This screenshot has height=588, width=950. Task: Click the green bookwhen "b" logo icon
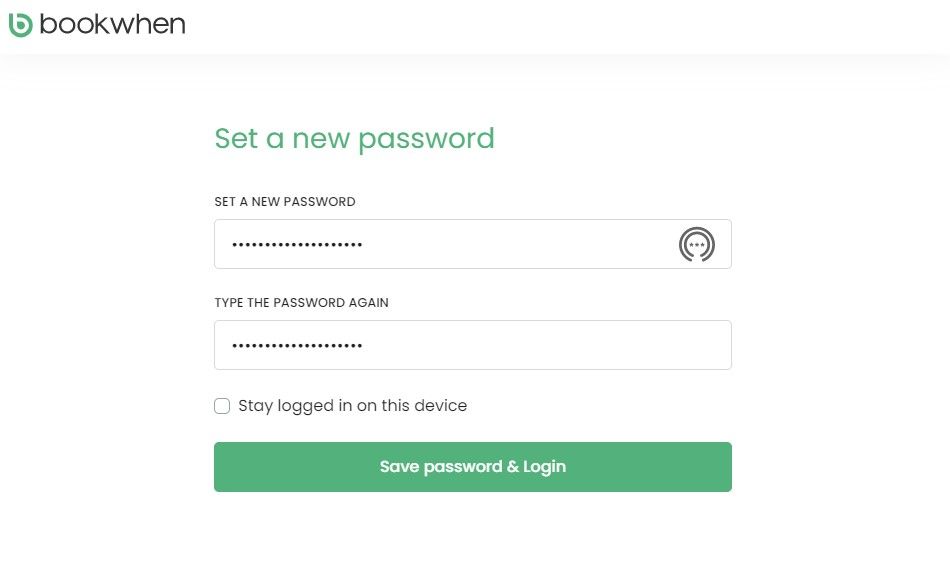pos(20,25)
